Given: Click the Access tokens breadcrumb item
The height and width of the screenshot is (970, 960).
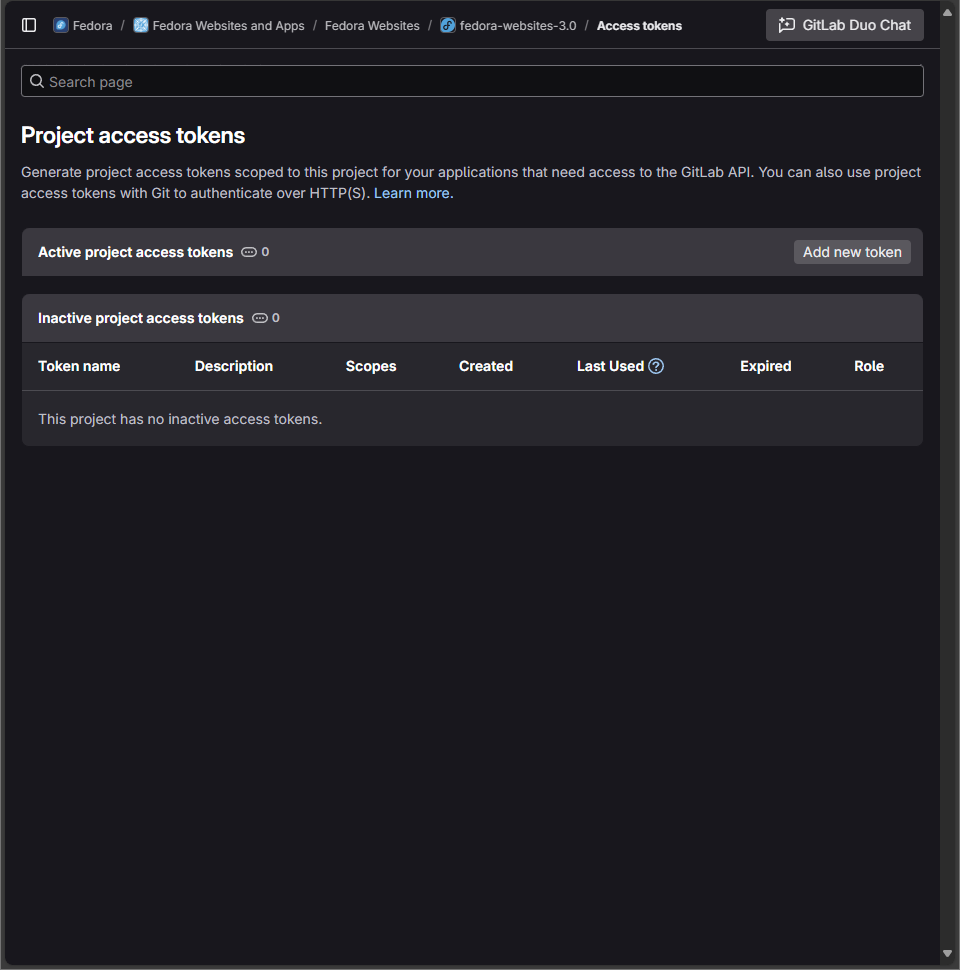Looking at the screenshot, I should pos(639,25).
